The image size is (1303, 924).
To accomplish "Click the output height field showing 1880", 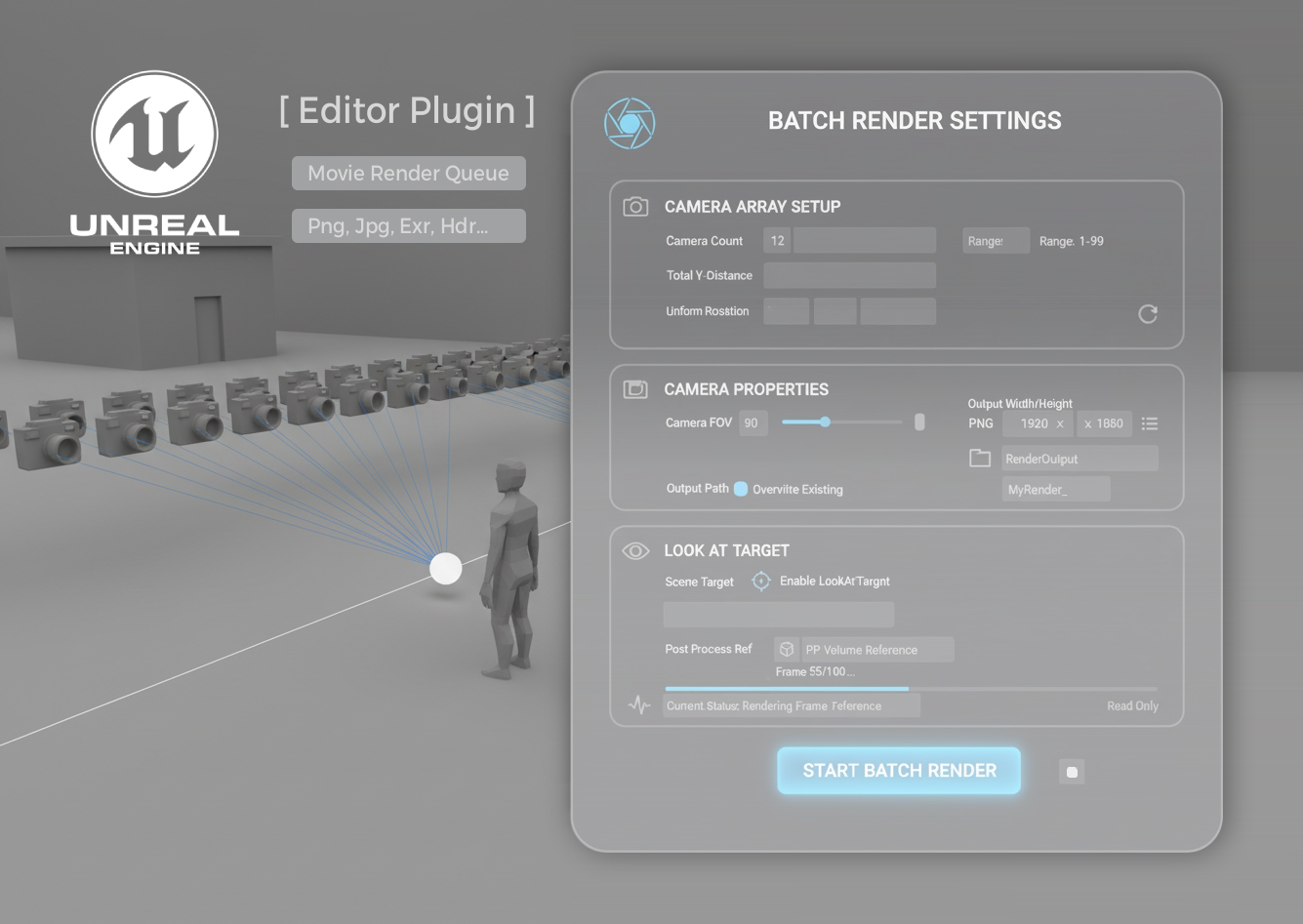I will [1104, 423].
